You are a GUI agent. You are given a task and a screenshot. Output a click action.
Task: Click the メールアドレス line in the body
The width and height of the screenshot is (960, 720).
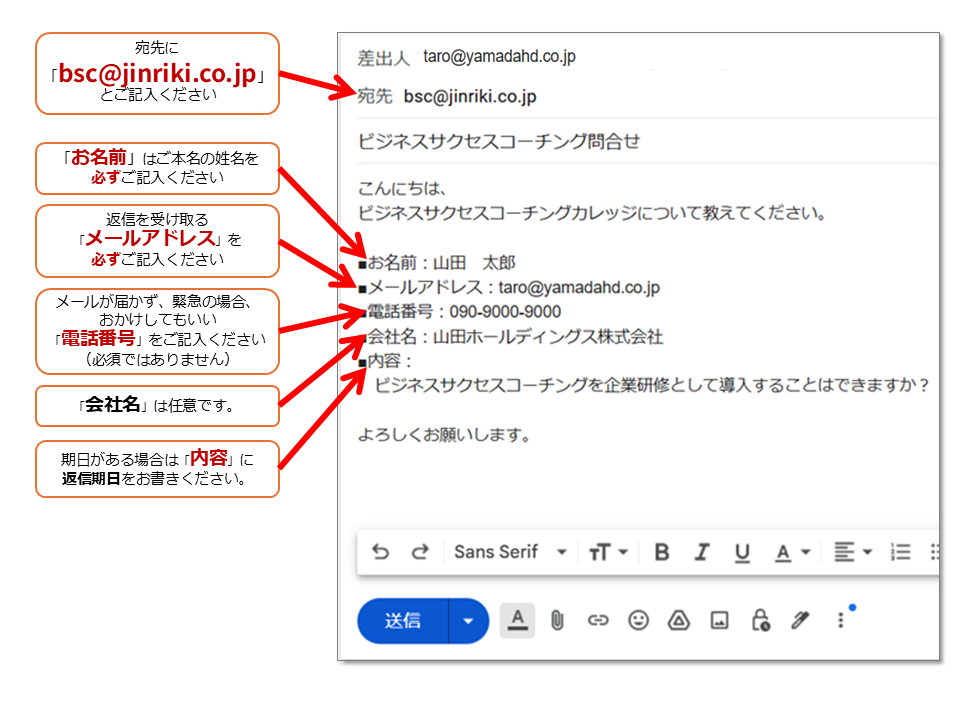coord(509,288)
